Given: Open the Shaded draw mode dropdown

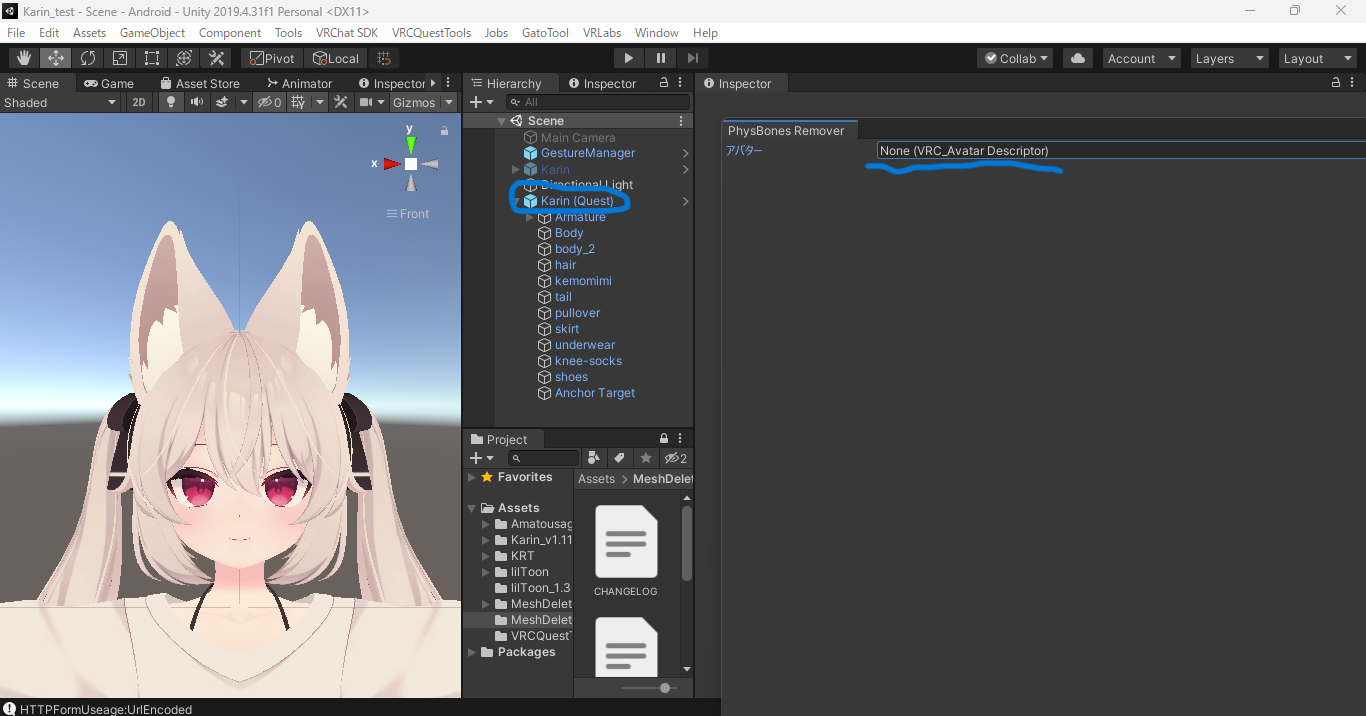Looking at the screenshot, I should (60, 102).
